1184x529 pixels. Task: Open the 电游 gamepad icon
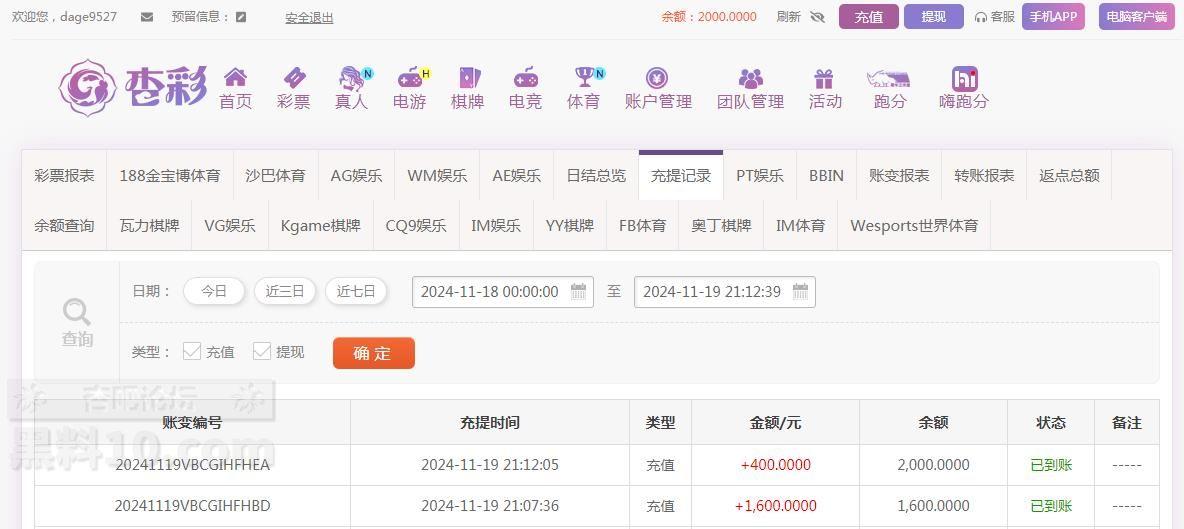tap(409, 78)
